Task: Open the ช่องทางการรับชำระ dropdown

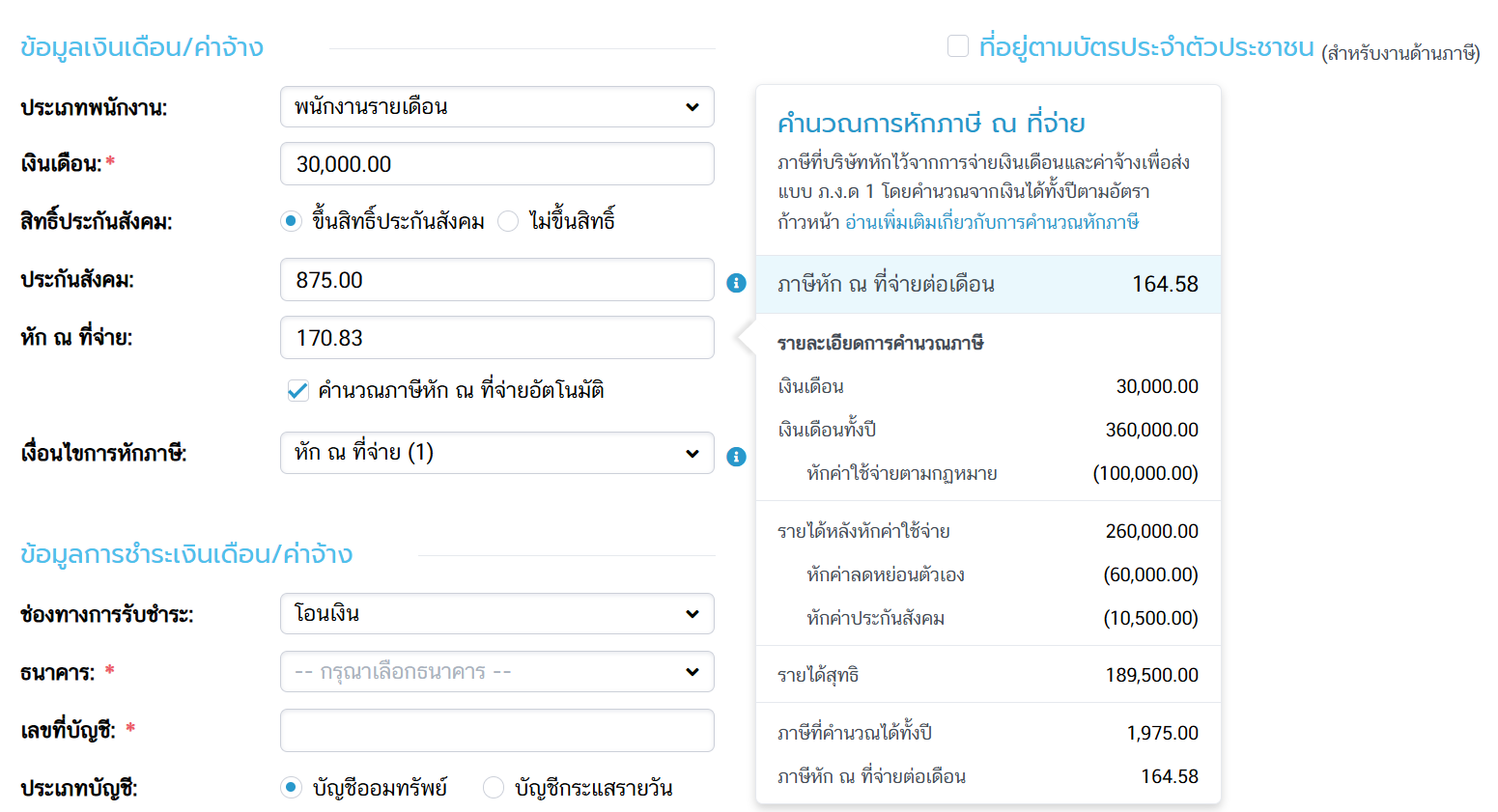Action: (x=496, y=614)
